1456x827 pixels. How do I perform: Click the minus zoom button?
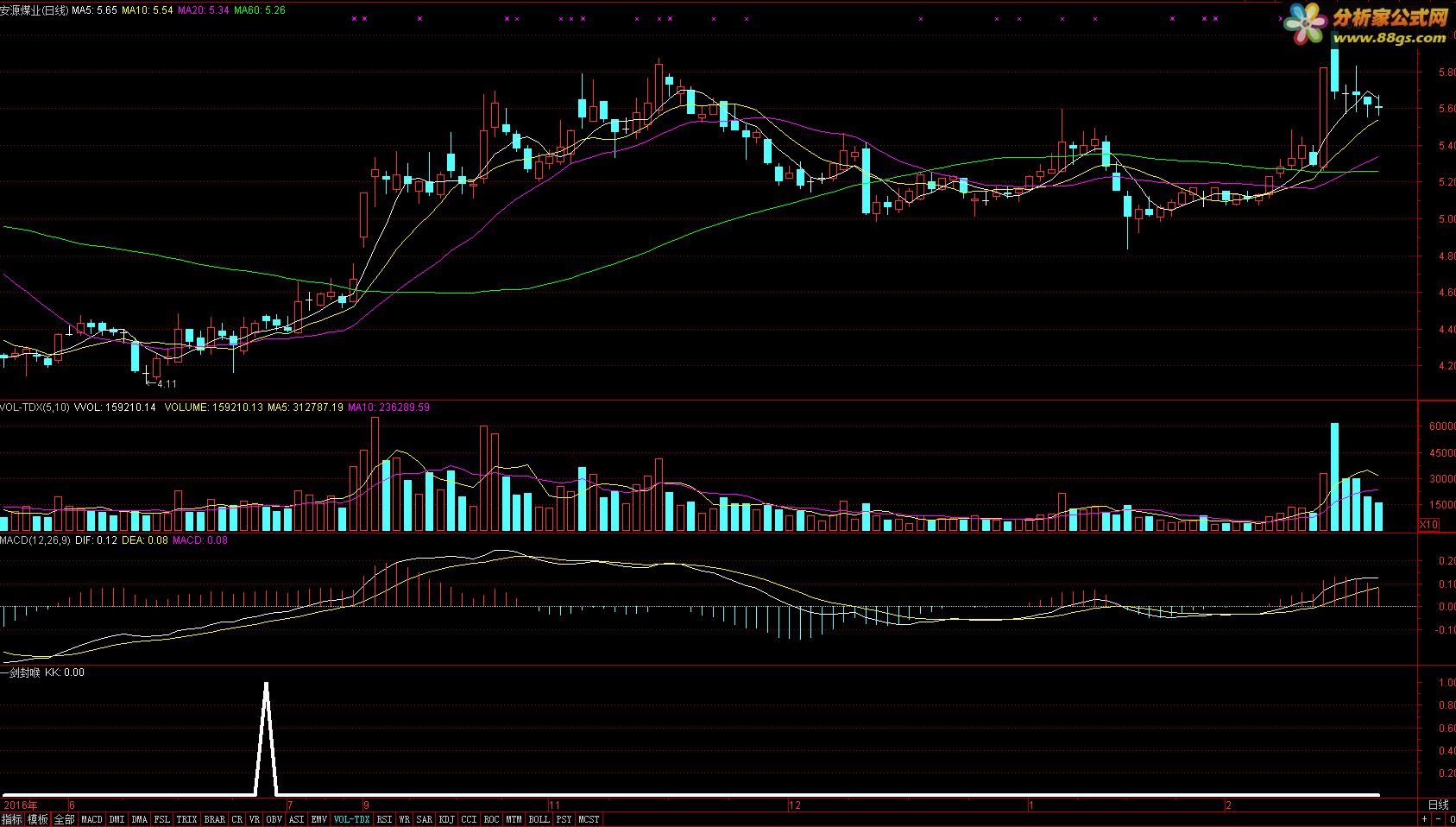click(x=1439, y=819)
